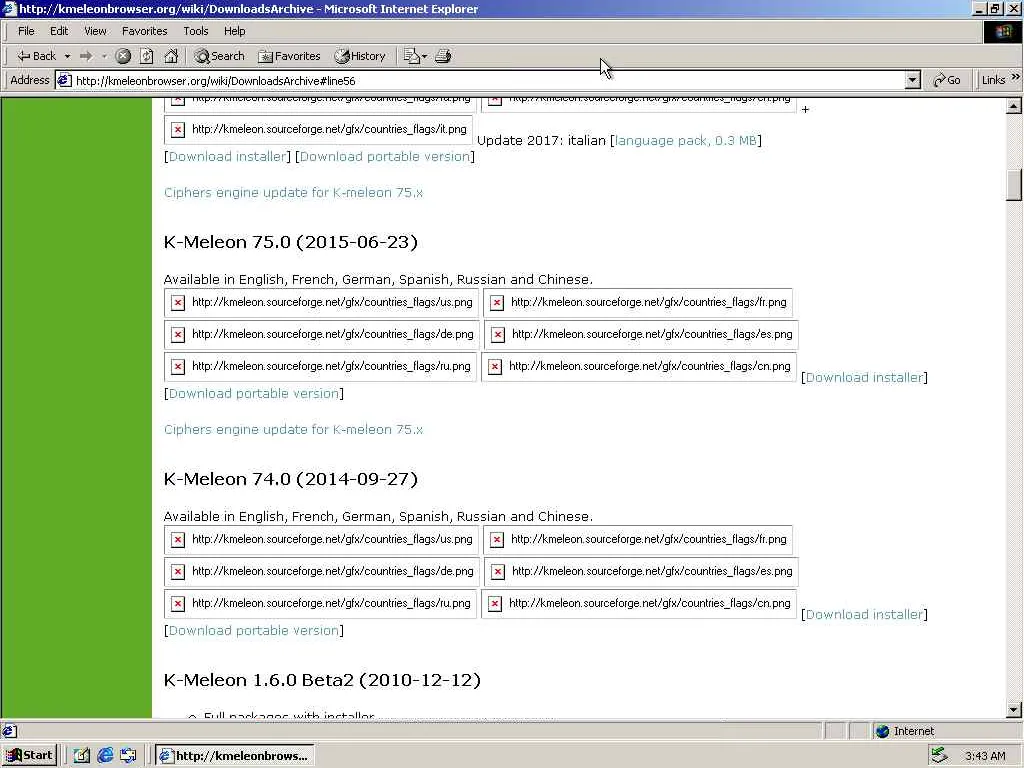Click broken us.png flag under K-Meleon 75.0
The width and height of the screenshot is (1024, 768).
click(321, 302)
